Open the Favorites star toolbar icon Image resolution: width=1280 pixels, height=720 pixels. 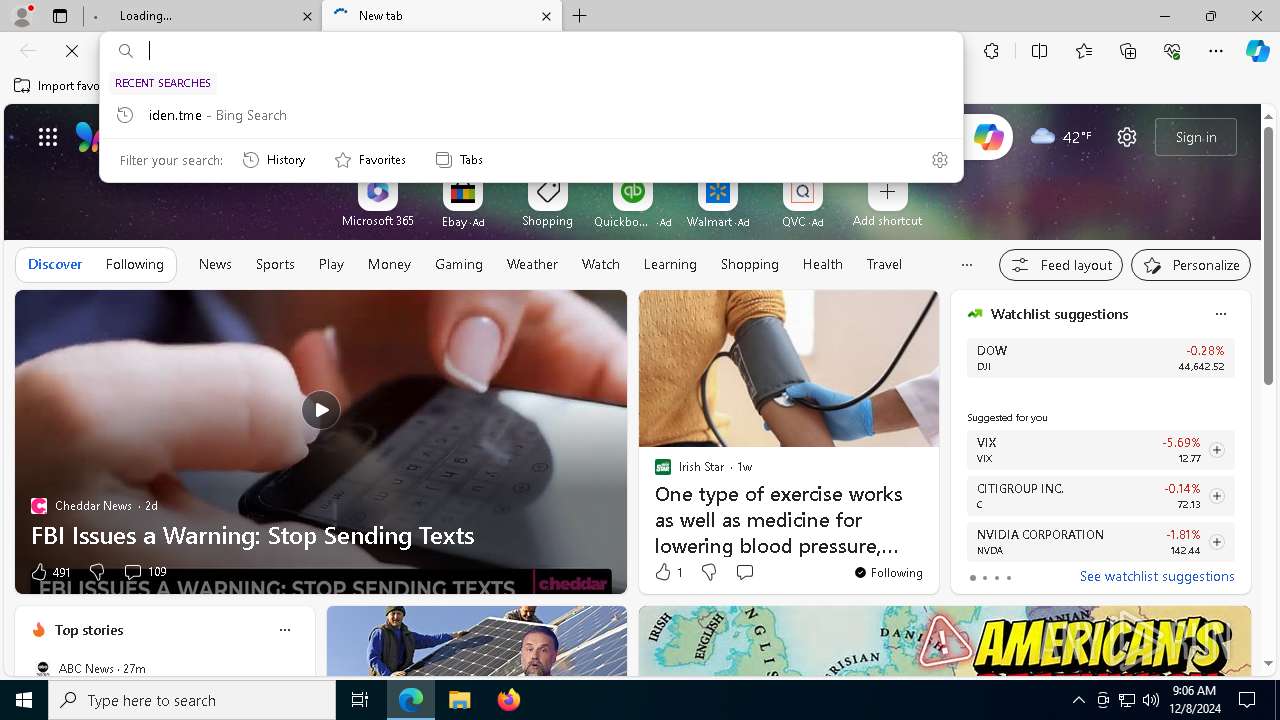(1084, 51)
